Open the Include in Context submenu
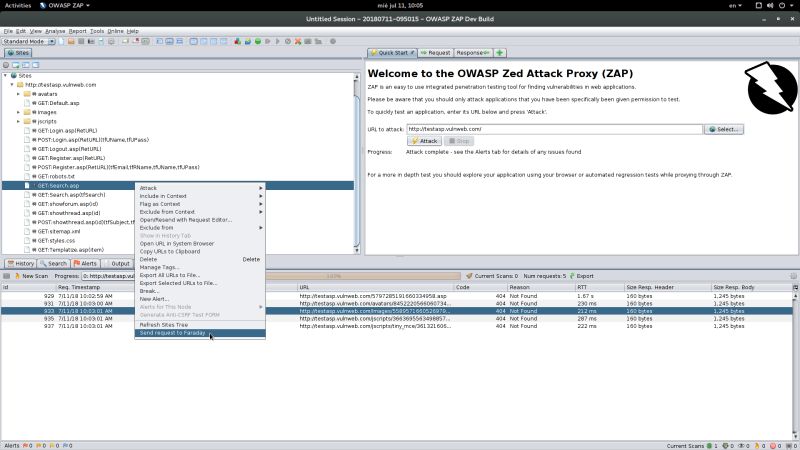This screenshot has width=800, height=450. pos(200,196)
